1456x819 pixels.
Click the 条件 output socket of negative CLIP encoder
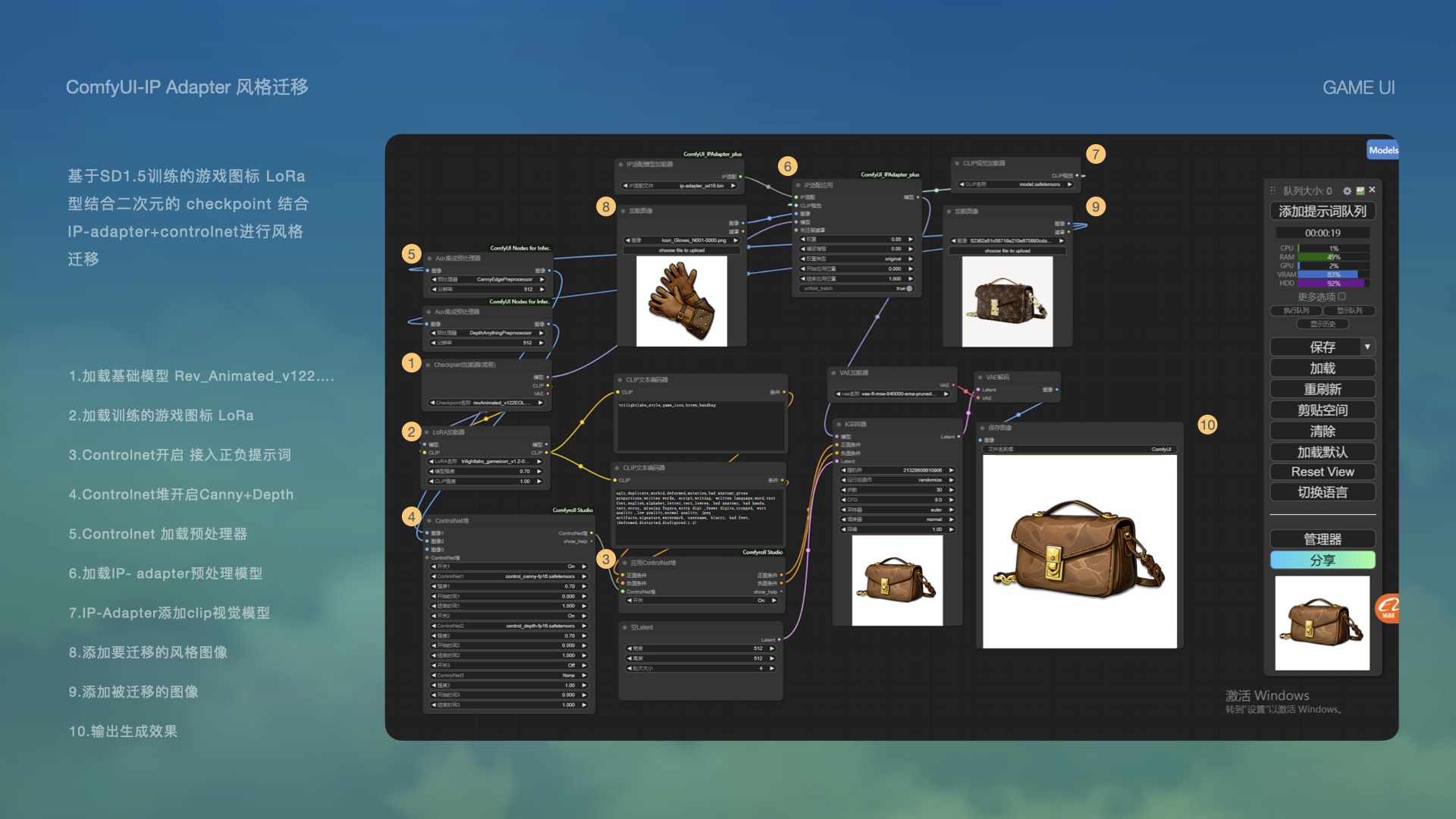782,480
